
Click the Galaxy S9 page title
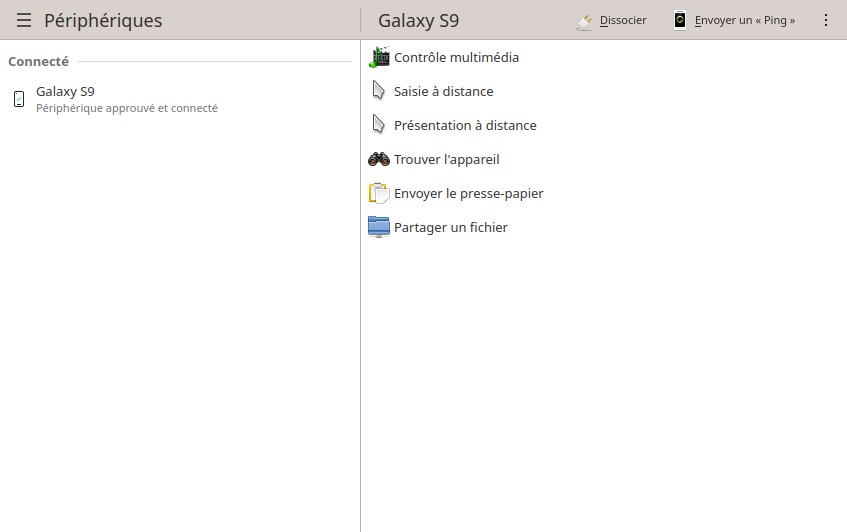419,21
